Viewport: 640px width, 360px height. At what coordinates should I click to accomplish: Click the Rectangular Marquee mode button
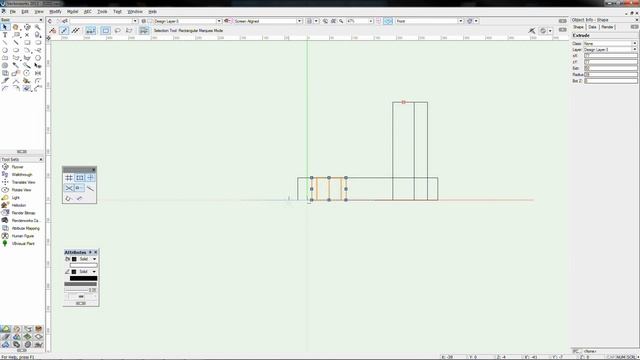[106, 31]
